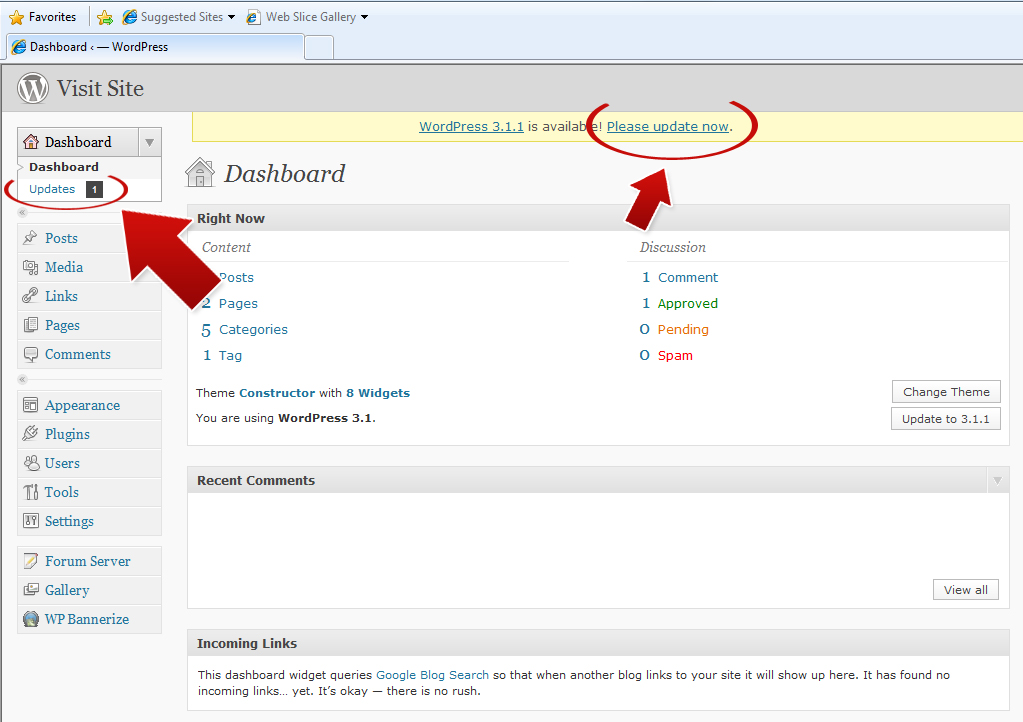Click the Plugins plug icon
The image size is (1023, 722).
tap(30, 434)
